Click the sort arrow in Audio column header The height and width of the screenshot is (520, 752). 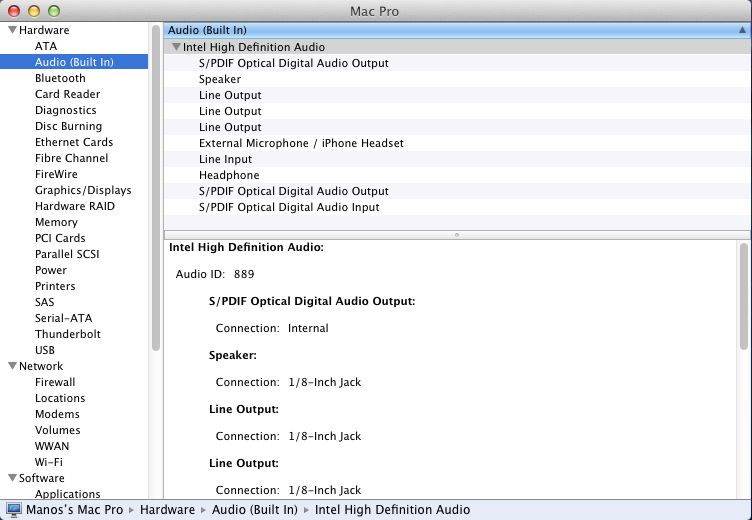pyautogui.click(x=742, y=30)
